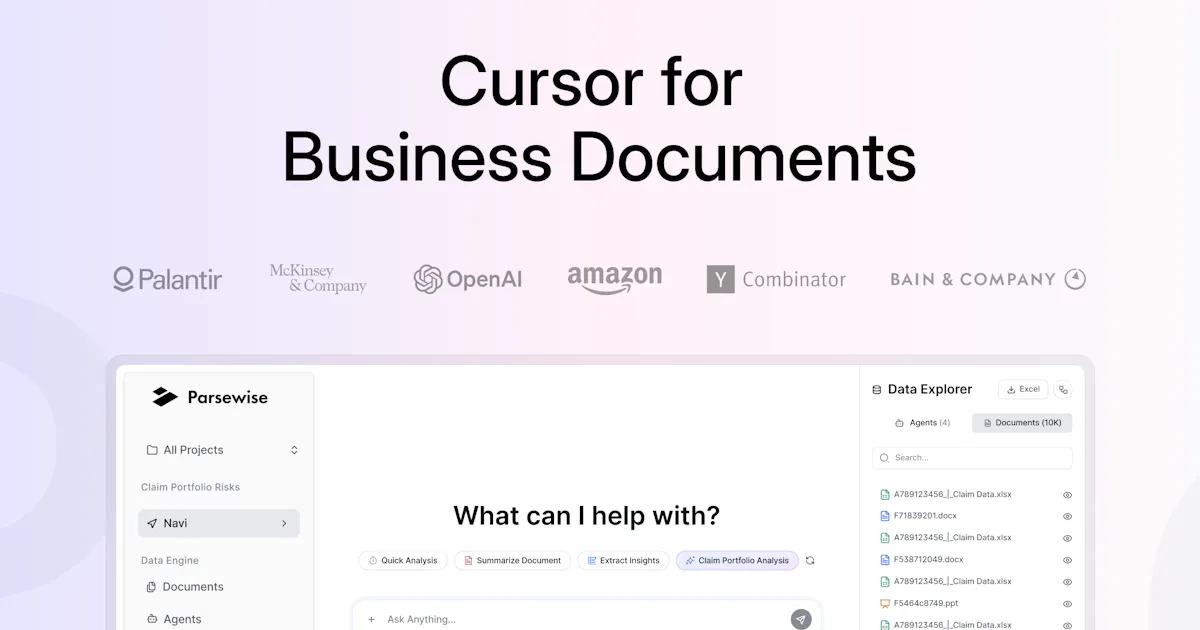Click the Extract Insights list icon
1200x630 pixels.
[x=592, y=561]
